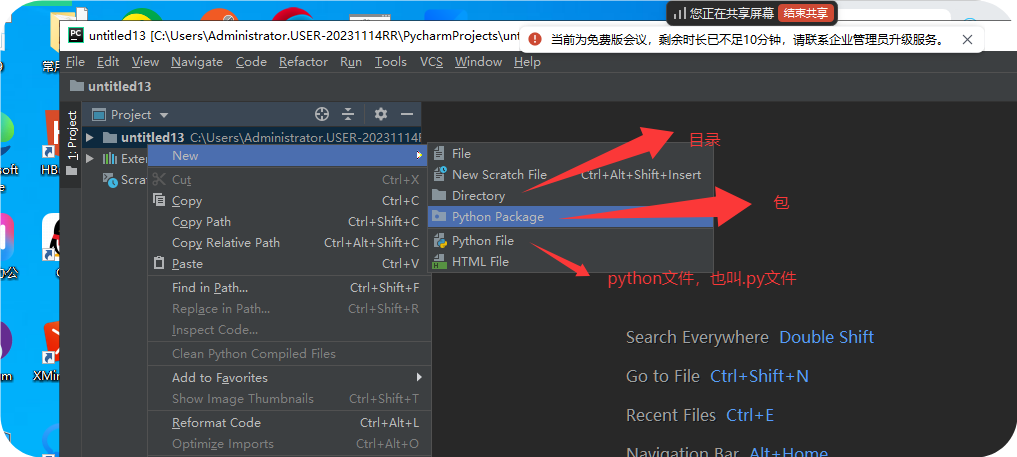The height and width of the screenshot is (457, 1017).
Task: Click untitled13 in the navigation breadcrumb
Action: [119, 86]
